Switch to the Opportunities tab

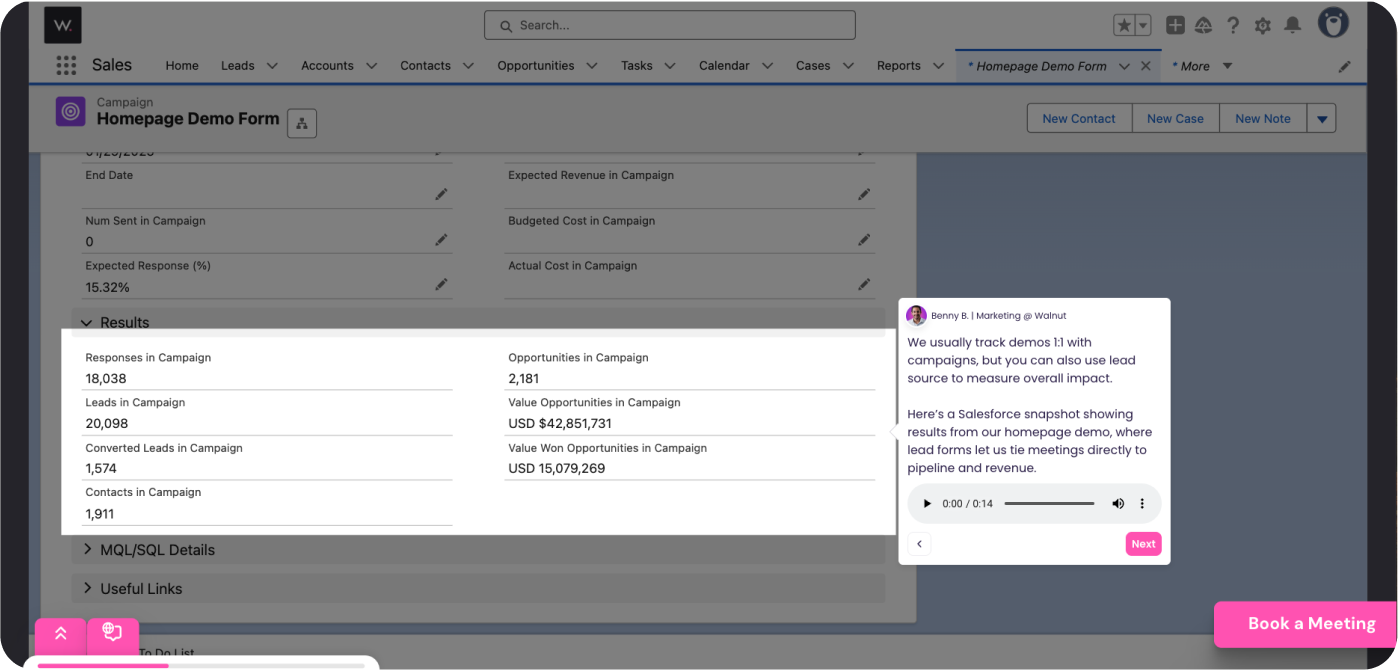click(535, 66)
